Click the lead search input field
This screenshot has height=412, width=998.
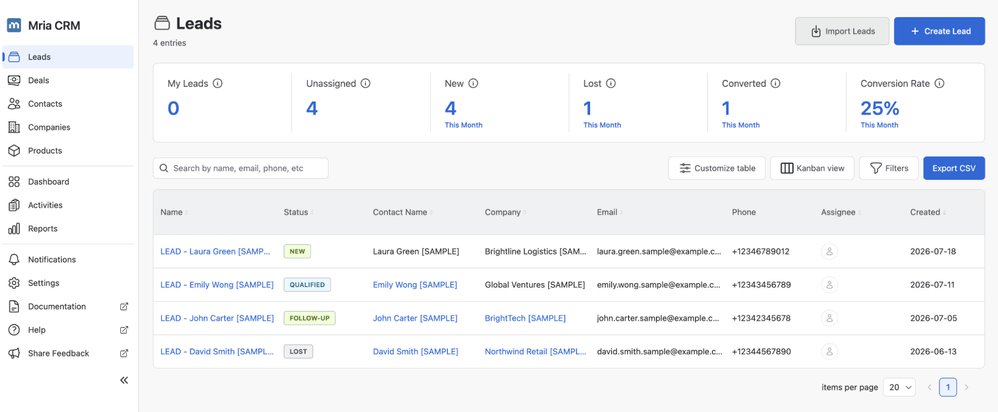click(241, 168)
